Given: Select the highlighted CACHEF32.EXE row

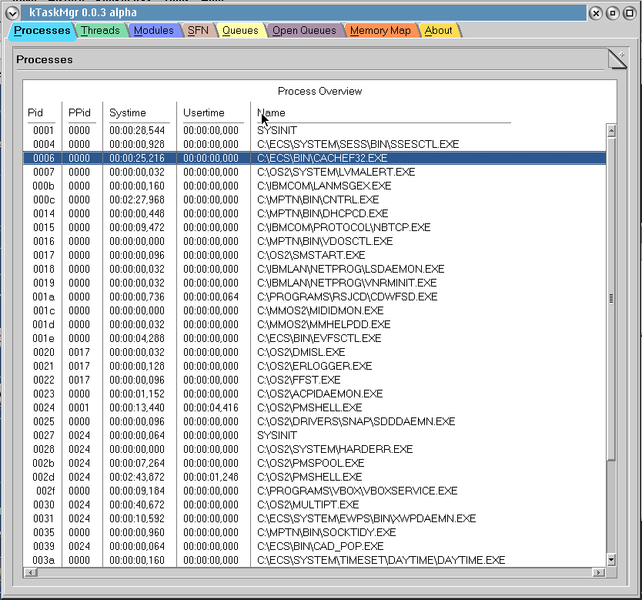Looking at the screenshot, I should pyautogui.click(x=314, y=158).
